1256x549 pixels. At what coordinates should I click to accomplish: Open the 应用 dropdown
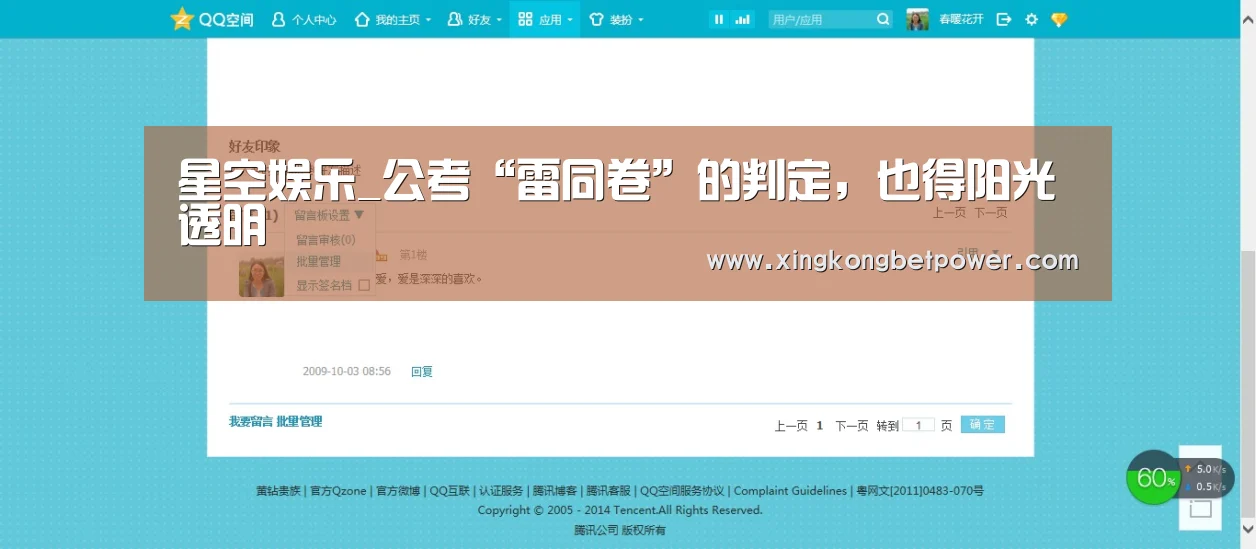[x=545, y=19]
